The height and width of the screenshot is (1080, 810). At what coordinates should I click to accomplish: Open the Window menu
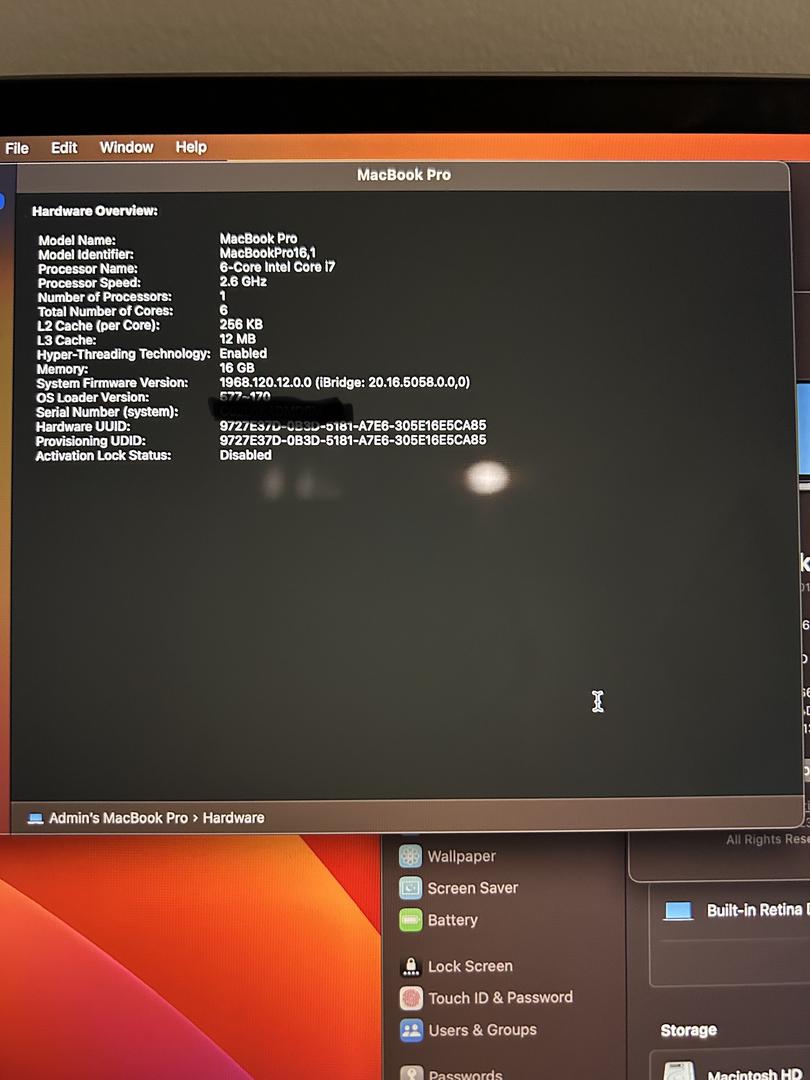tap(127, 147)
